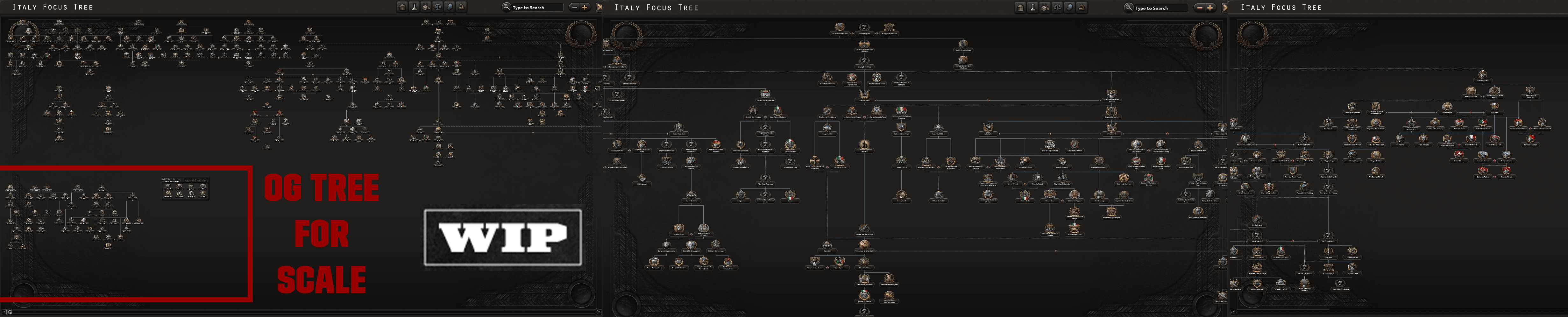Zoom out with minus button in left tree
Viewport: 1568px width, 317px height.
pyautogui.click(x=575, y=7)
